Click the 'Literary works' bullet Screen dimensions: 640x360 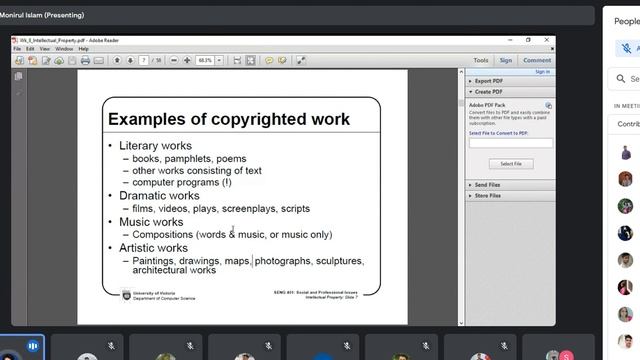click(155, 146)
